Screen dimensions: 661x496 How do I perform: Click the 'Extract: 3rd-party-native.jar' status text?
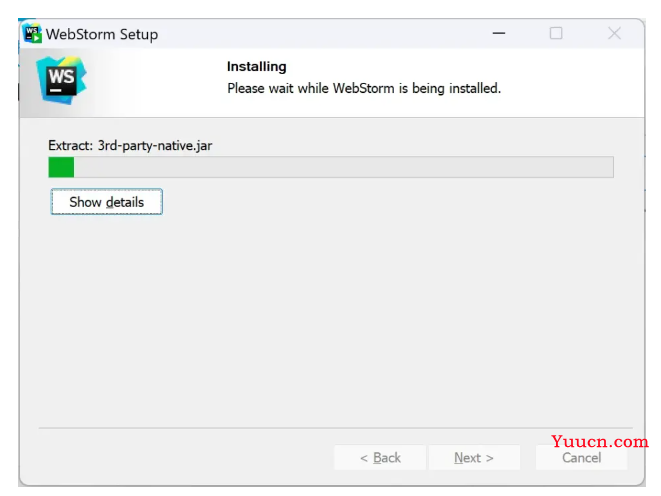(x=130, y=146)
